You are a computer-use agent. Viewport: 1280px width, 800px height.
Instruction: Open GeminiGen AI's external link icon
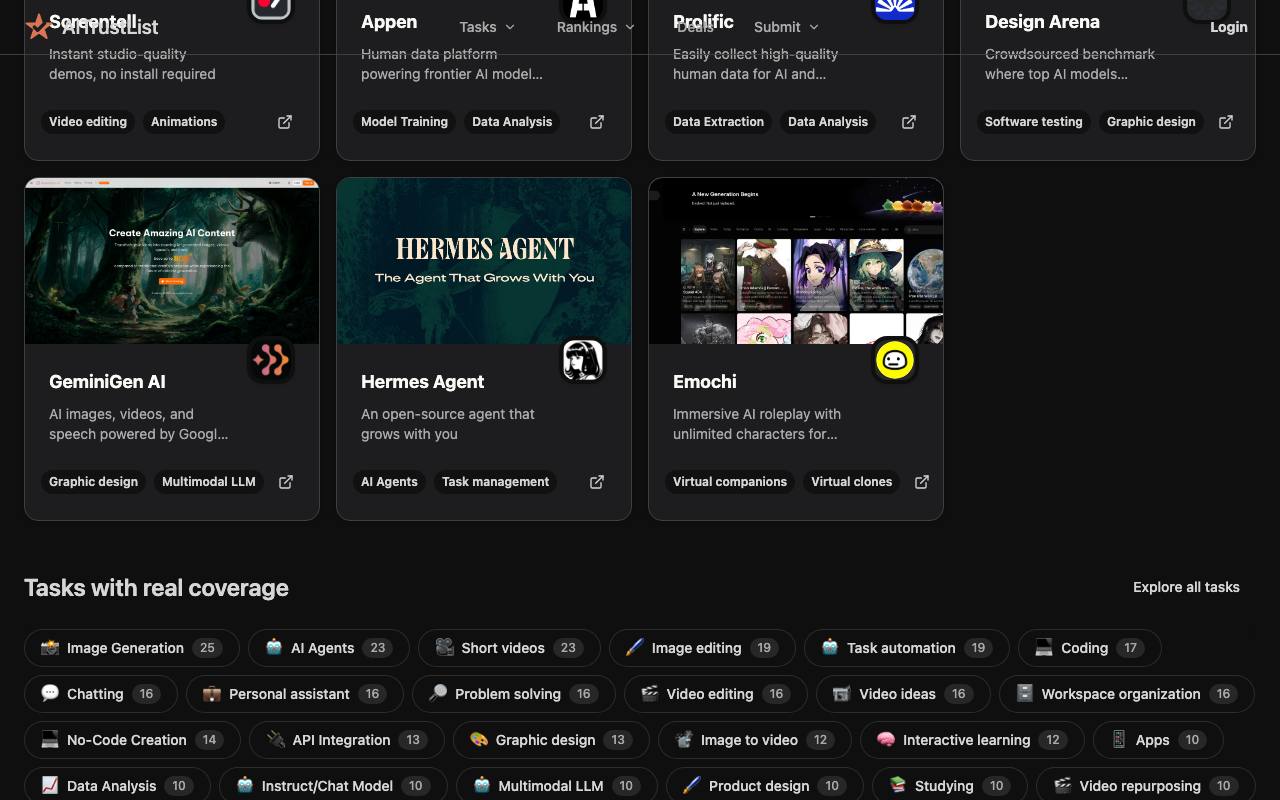click(x=286, y=482)
